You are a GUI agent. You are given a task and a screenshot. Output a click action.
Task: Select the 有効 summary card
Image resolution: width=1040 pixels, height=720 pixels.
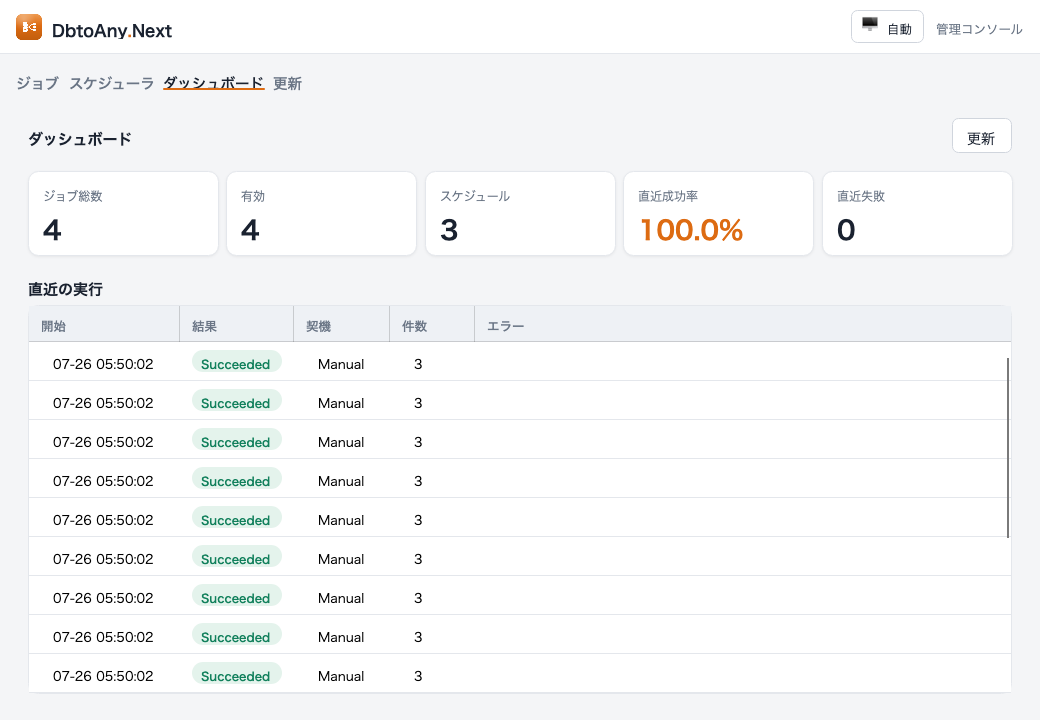coord(322,213)
